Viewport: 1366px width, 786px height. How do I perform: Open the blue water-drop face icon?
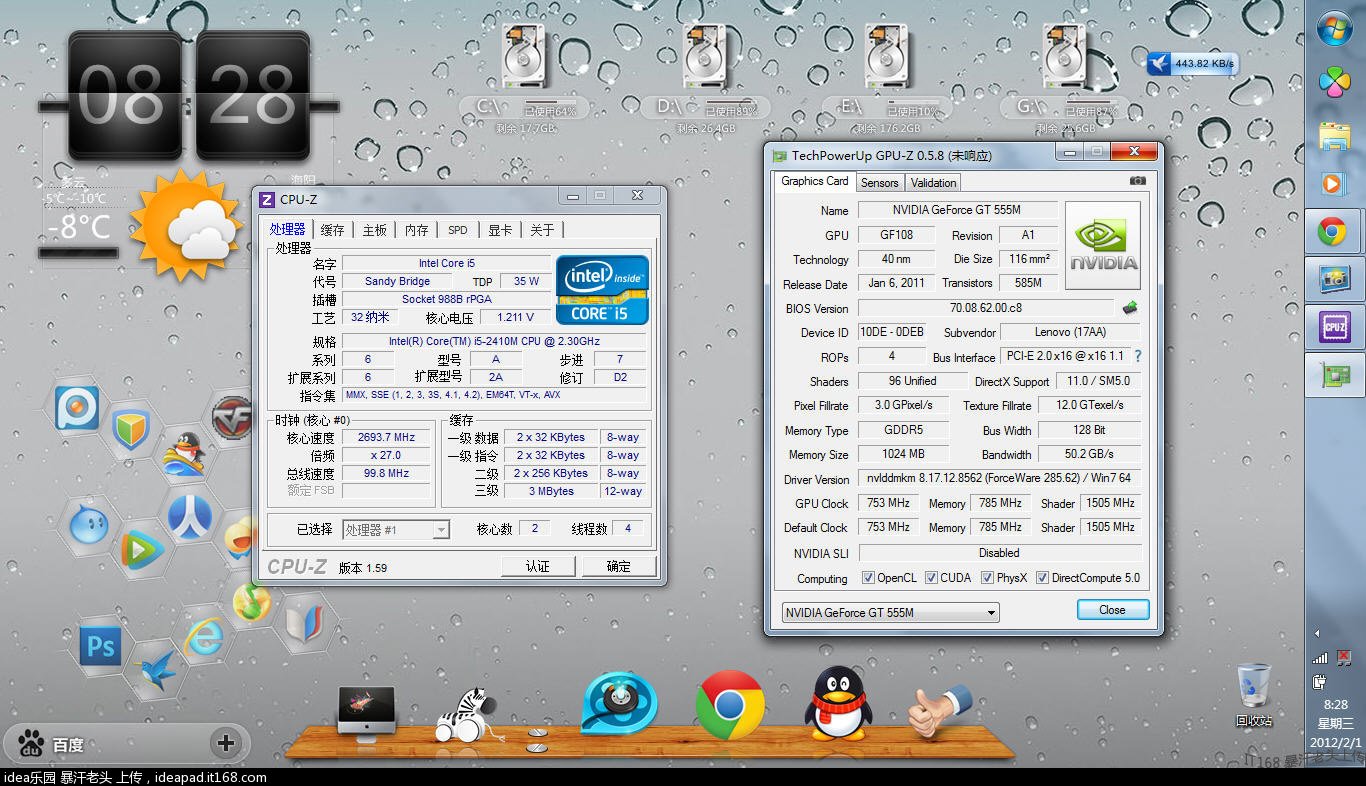(x=88, y=525)
